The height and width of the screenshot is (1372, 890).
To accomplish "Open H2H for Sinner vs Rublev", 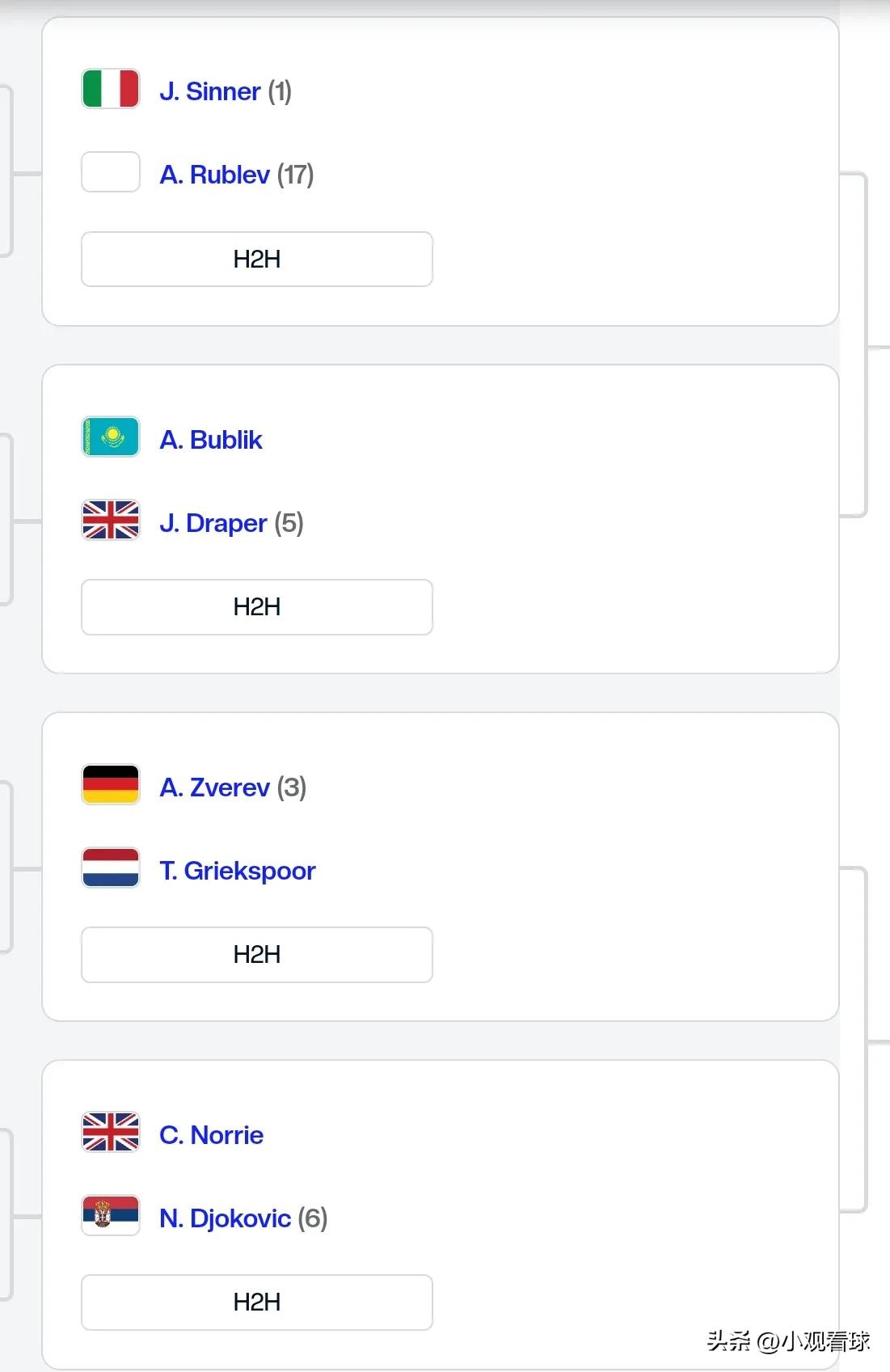I will [x=257, y=260].
